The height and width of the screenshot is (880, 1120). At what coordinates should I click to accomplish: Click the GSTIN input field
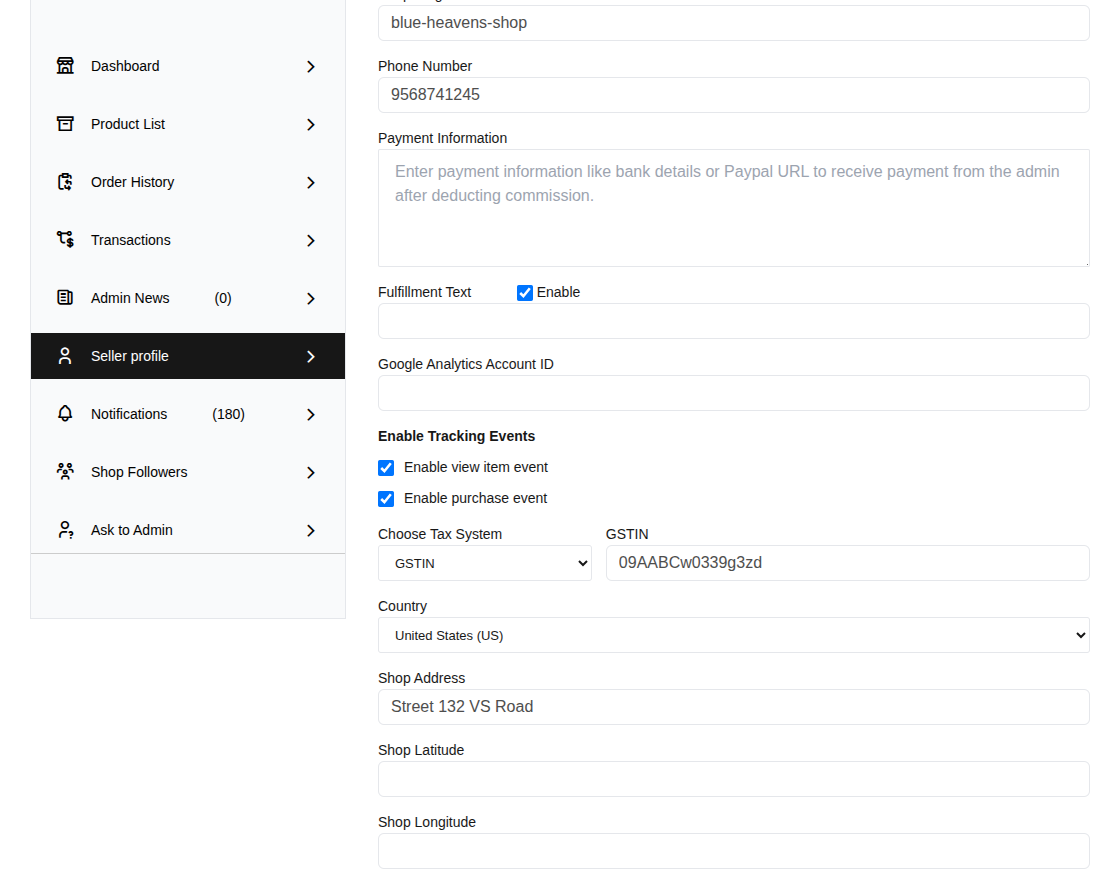pos(847,562)
